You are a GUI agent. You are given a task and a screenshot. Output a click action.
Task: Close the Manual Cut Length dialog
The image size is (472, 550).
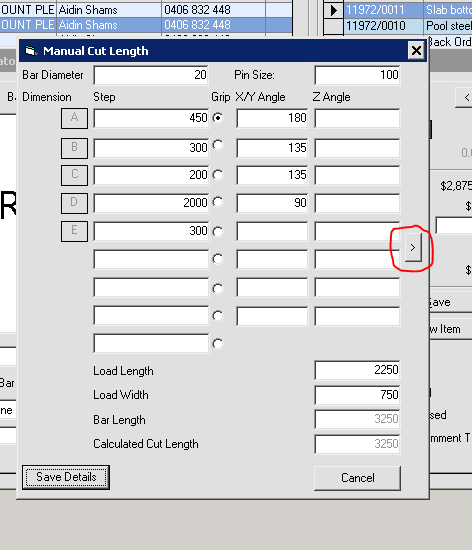pyautogui.click(x=416, y=51)
